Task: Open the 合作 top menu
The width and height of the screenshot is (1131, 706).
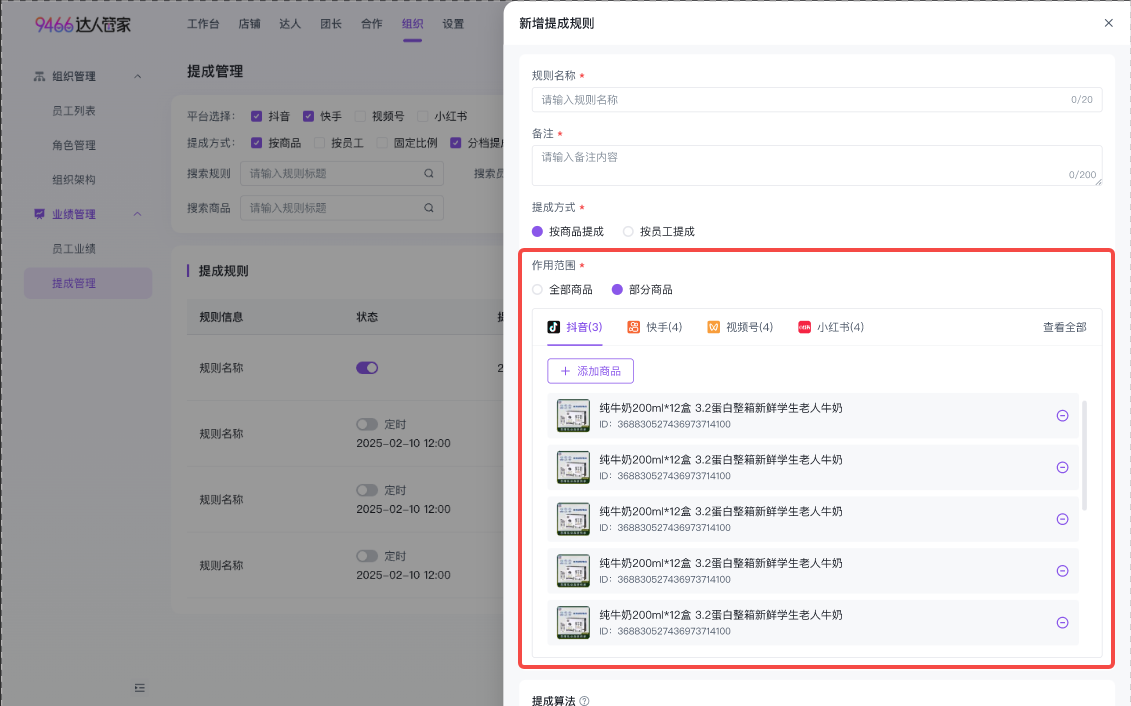Action: [371, 24]
